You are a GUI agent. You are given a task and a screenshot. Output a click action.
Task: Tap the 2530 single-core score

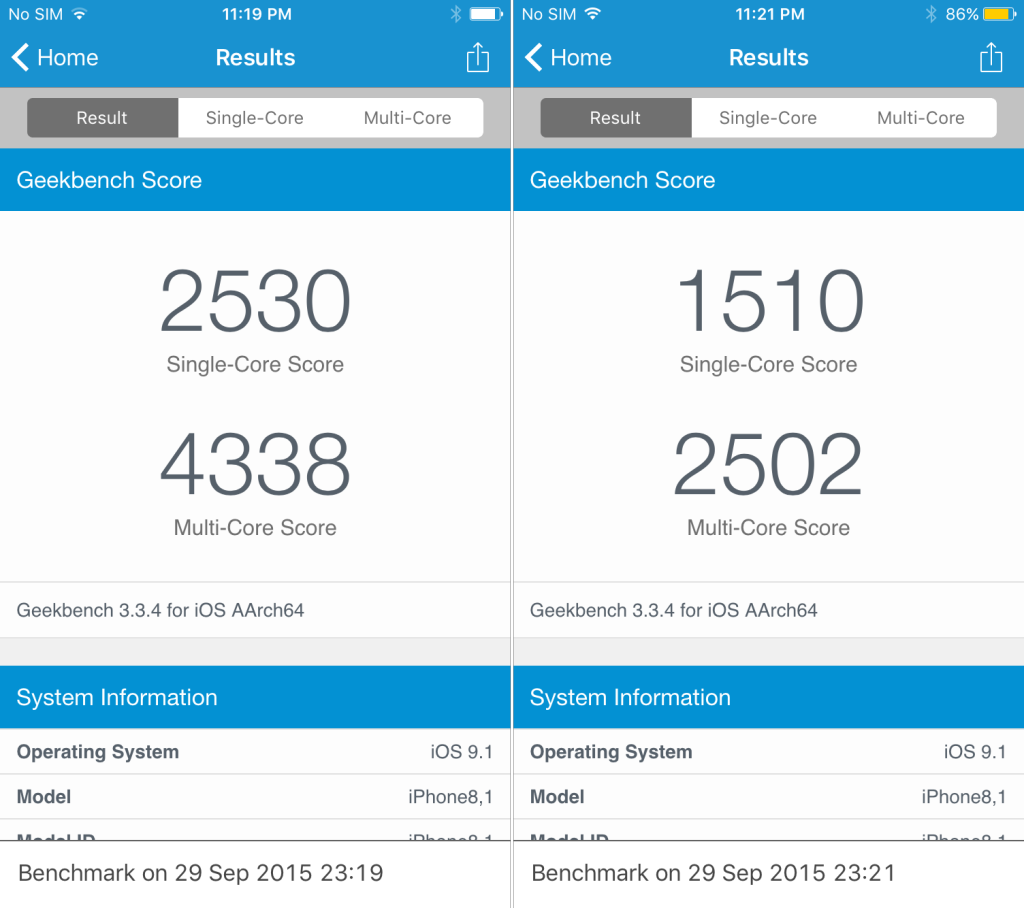pyautogui.click(x=255, y=300)
